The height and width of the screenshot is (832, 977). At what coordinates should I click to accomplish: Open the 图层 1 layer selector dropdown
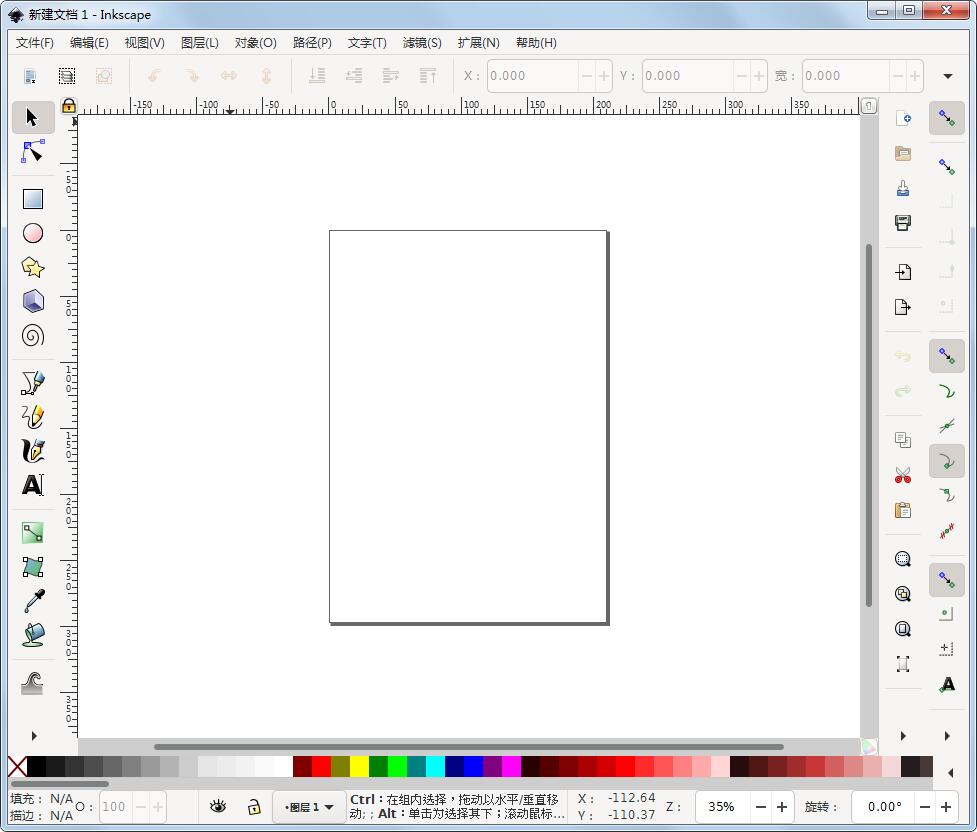tap(308, 806)
